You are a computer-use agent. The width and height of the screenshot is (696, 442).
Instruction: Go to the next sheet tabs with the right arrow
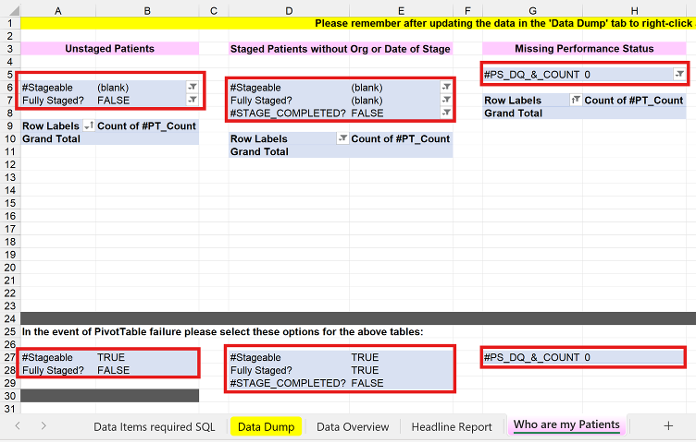(44, 426)
